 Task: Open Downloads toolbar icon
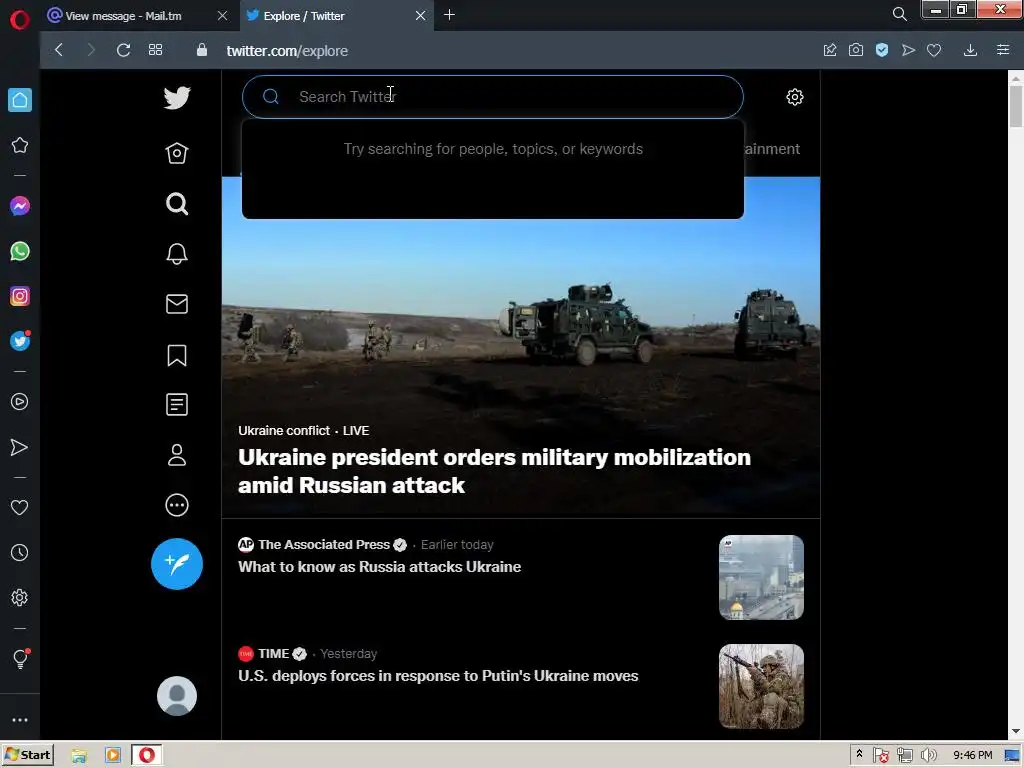(970, 50)
